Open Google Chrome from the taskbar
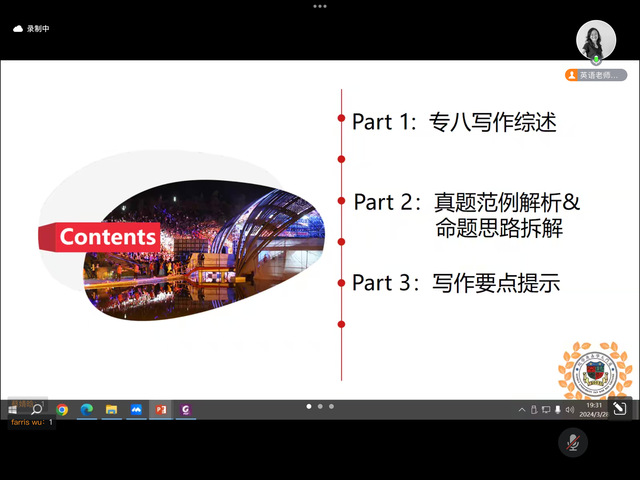This screenshot has height=480, width=640. (x=62, y=409)
